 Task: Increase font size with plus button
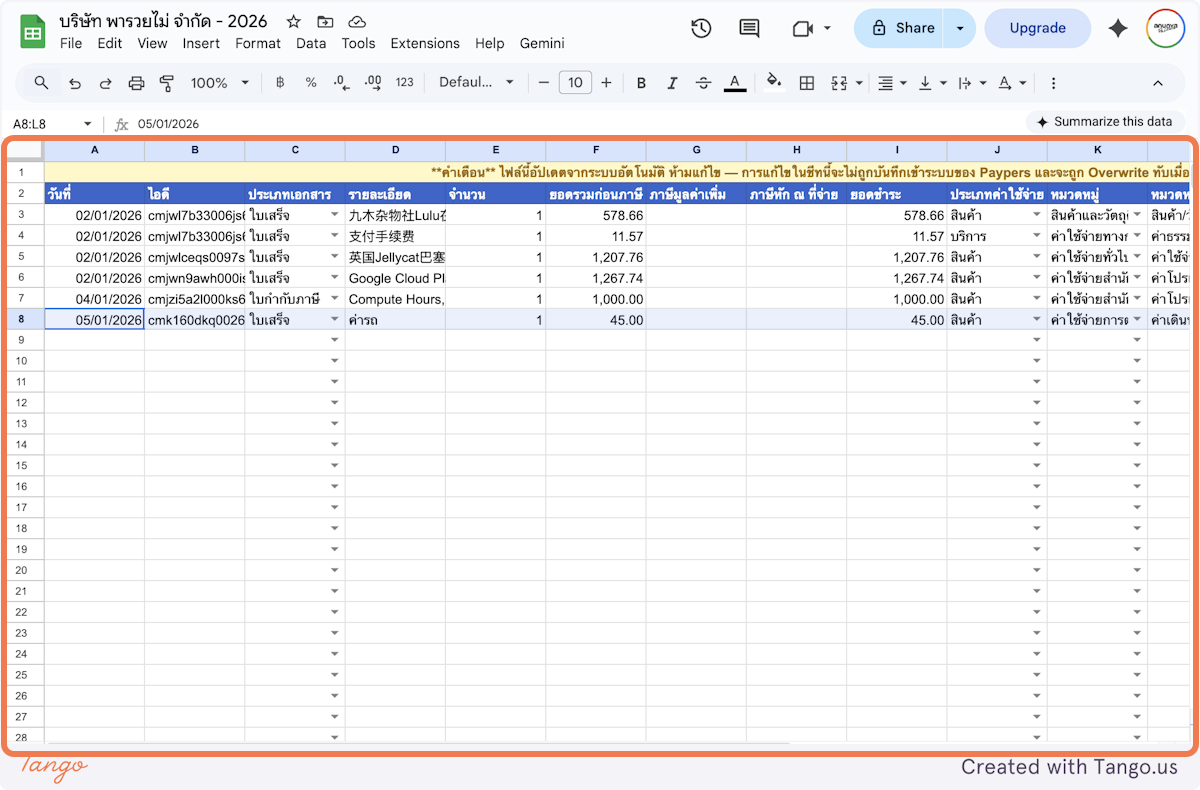pyautogui.click(x=606, y=83)
